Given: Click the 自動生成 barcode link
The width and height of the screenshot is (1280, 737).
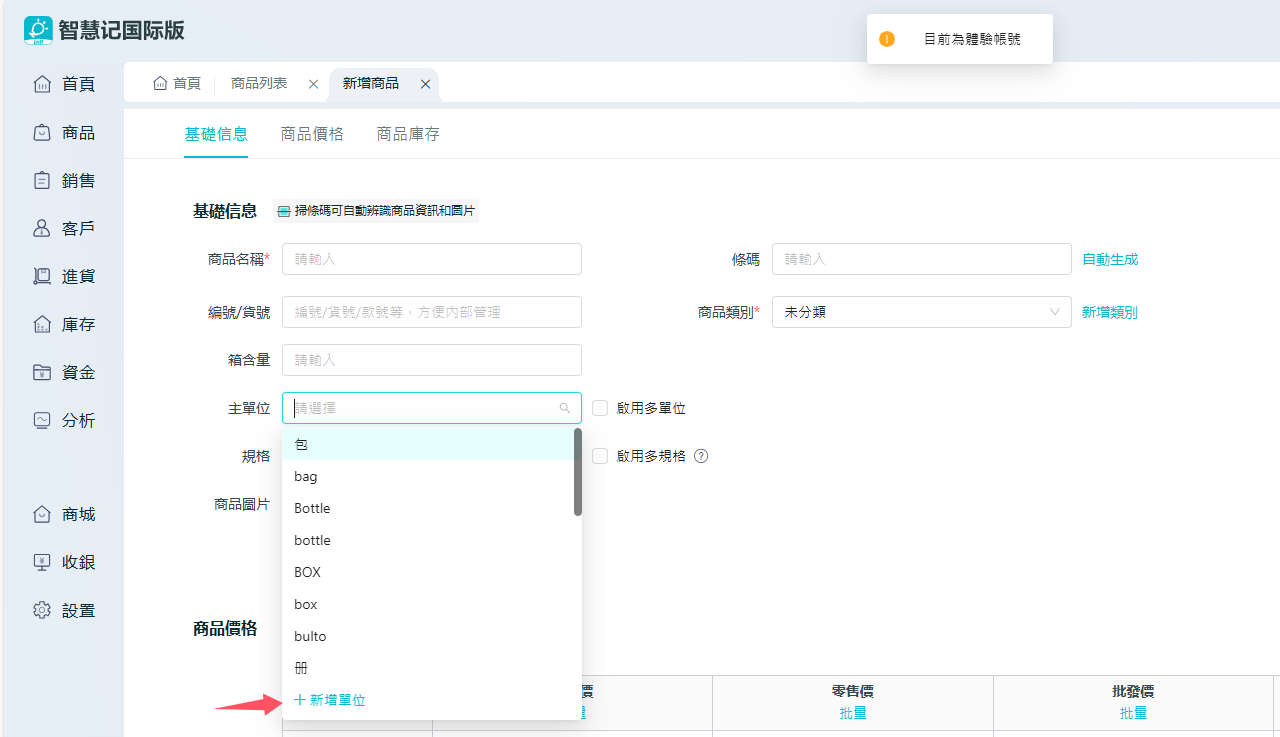Looking at the screenshot, I should click(1110, 259).
